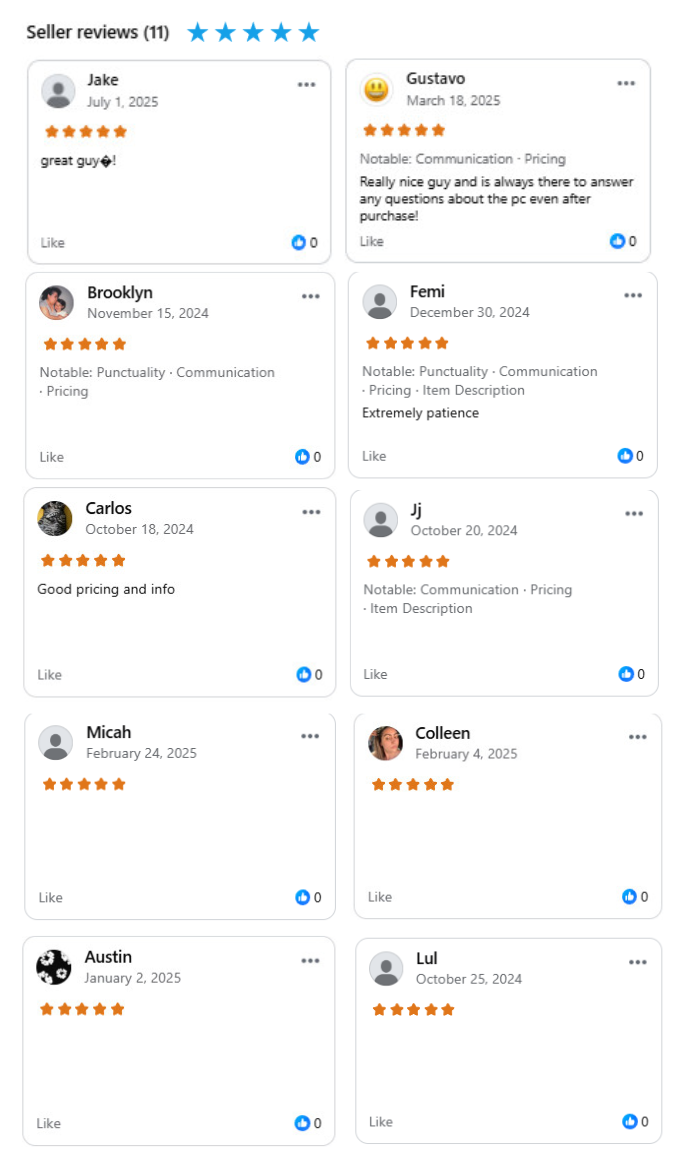The image size is (686, 1162).
Task: Click thumbs-up icon on Brooklyn's review
Action: coord(302,456)
